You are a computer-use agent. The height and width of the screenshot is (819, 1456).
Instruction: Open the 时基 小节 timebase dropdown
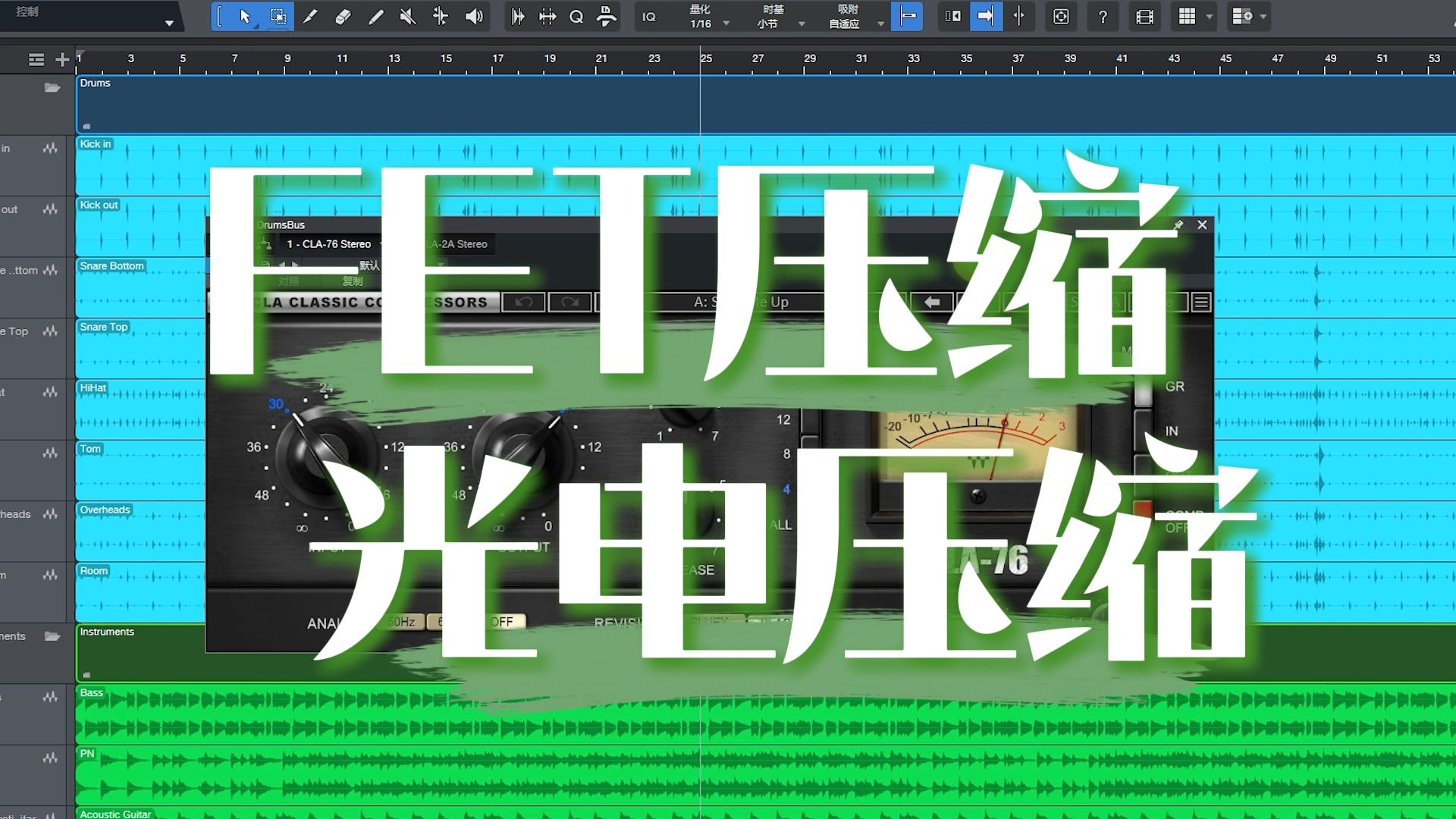[x=780, y=17]
